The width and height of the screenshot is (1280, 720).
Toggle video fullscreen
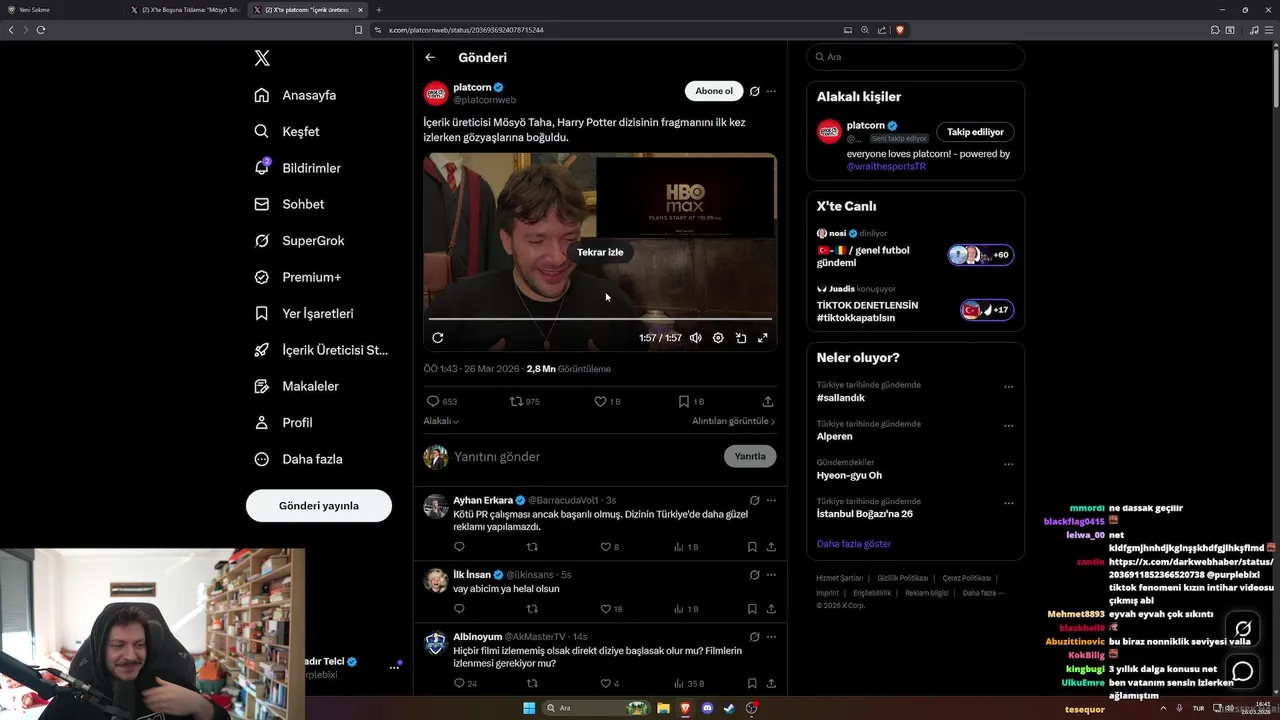click(763, 338)
